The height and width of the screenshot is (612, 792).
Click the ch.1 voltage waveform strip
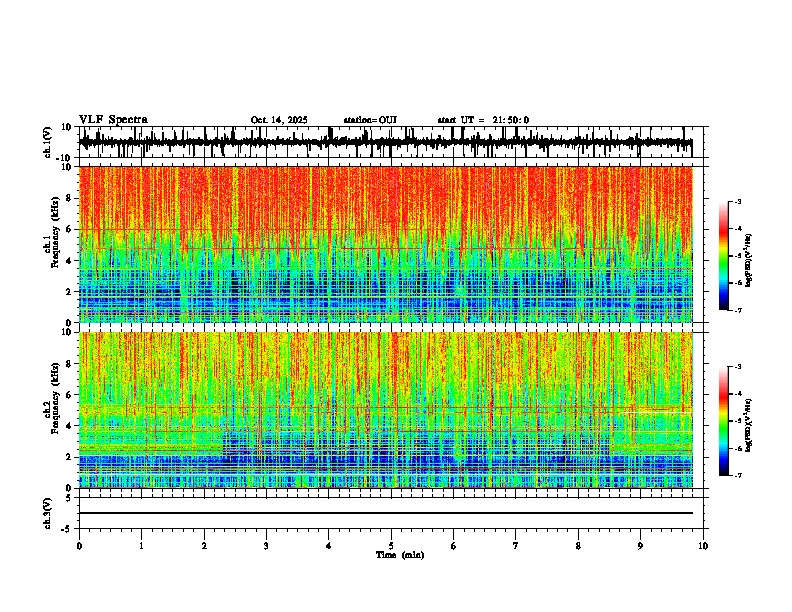tap(385, 142)
